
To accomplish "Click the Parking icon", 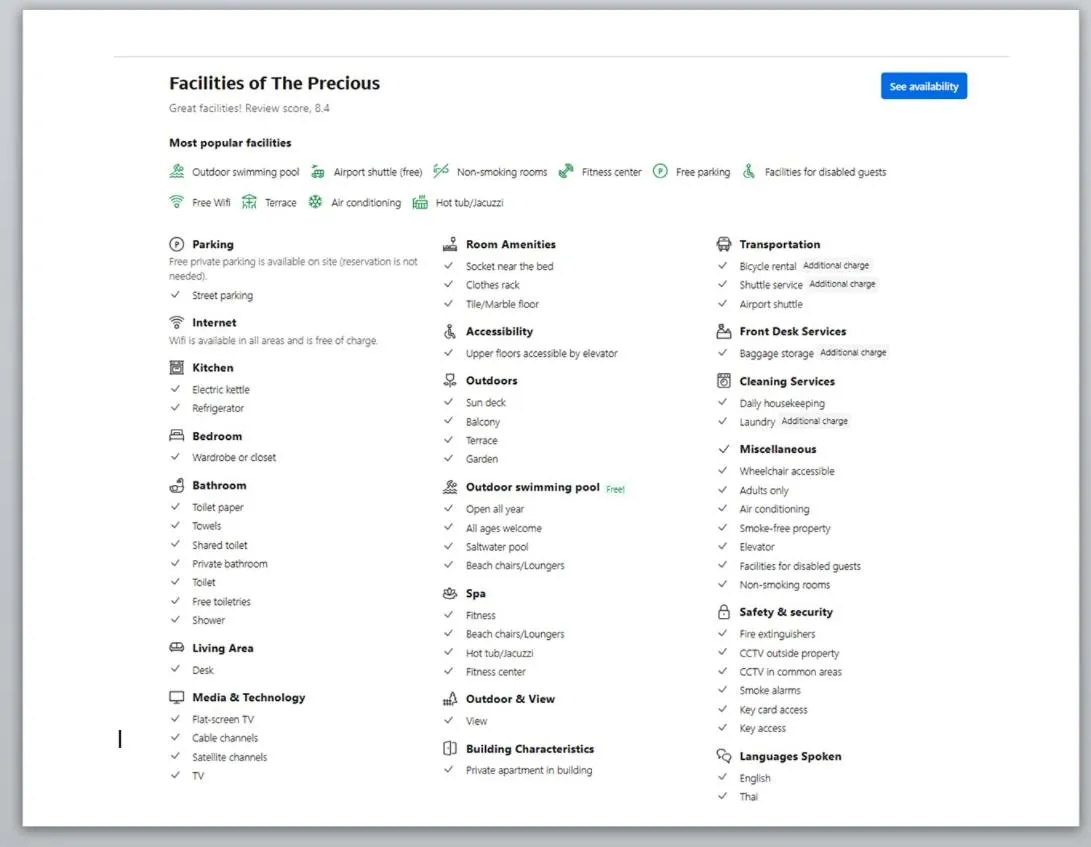I will click(179, 244).
